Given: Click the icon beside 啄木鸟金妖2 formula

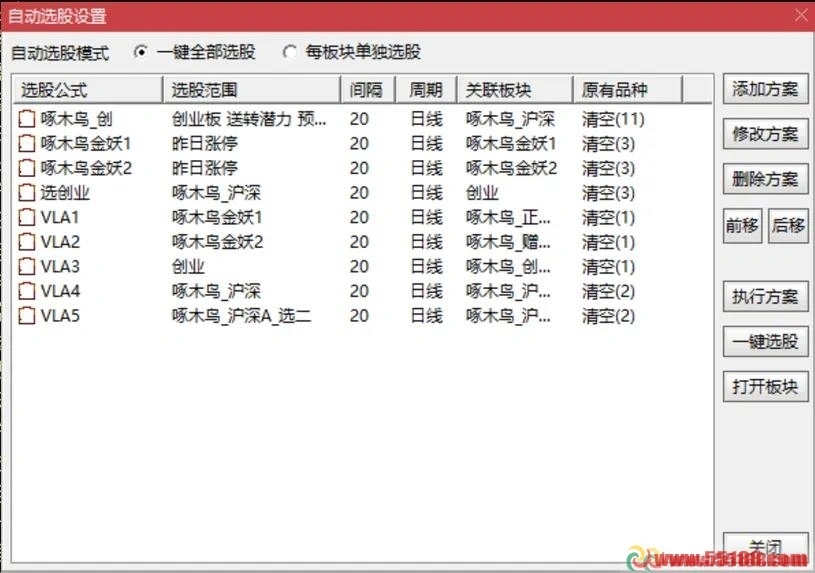Looking at the screenshot, I should (x=27, y=168).
